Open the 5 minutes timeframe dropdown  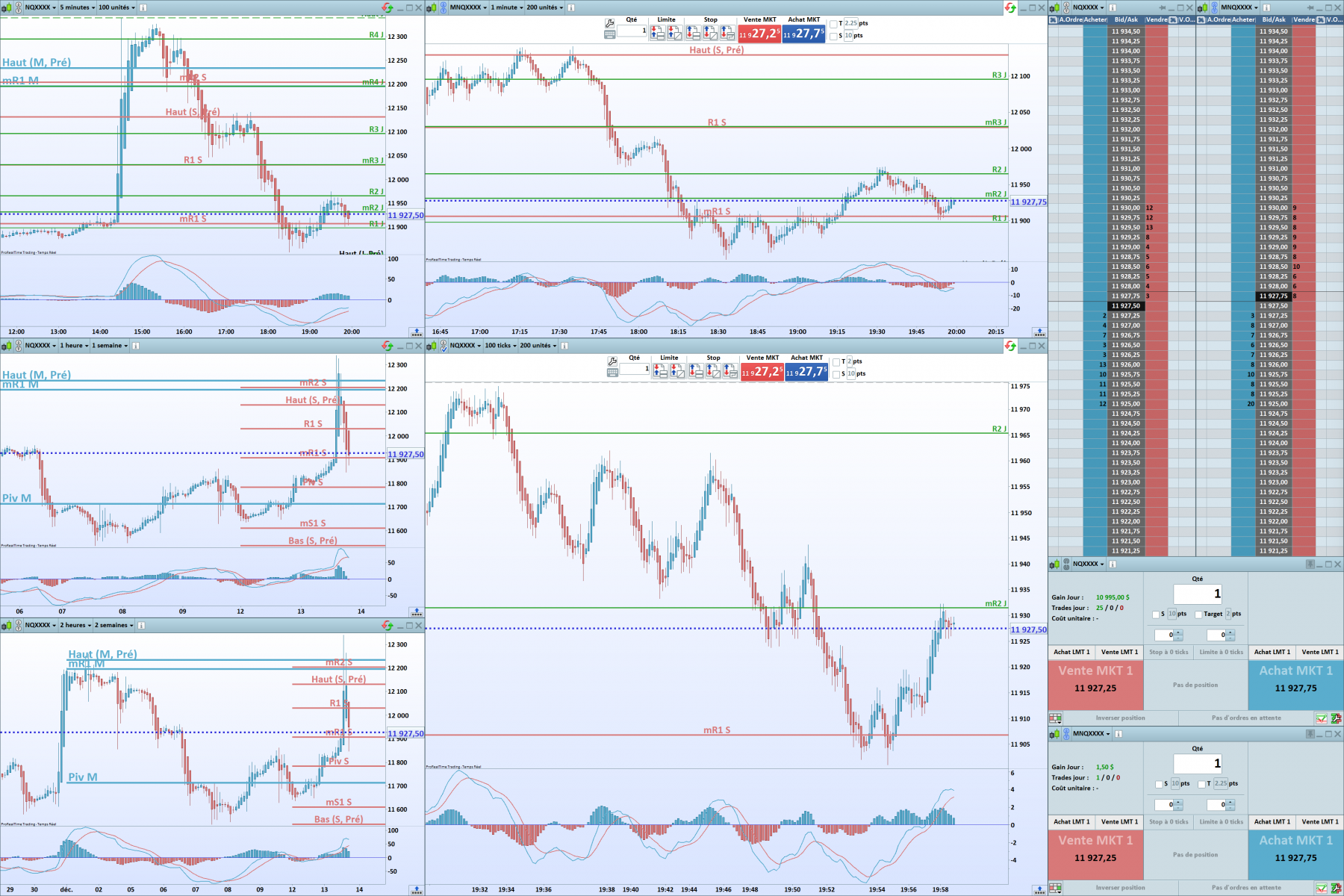(x=78, y=7)
